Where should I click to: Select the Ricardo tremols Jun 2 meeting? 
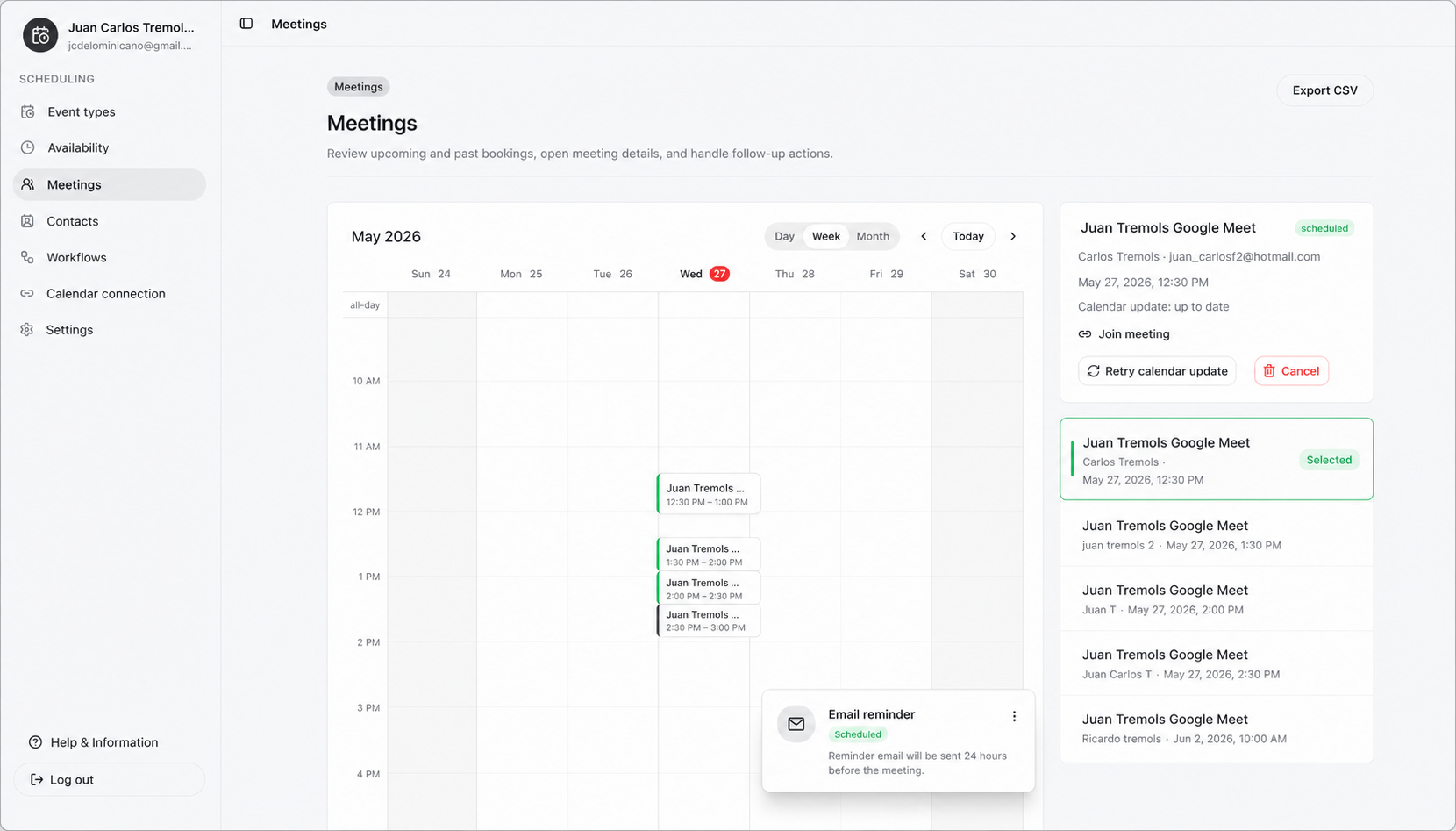(x=1217, y=728)
